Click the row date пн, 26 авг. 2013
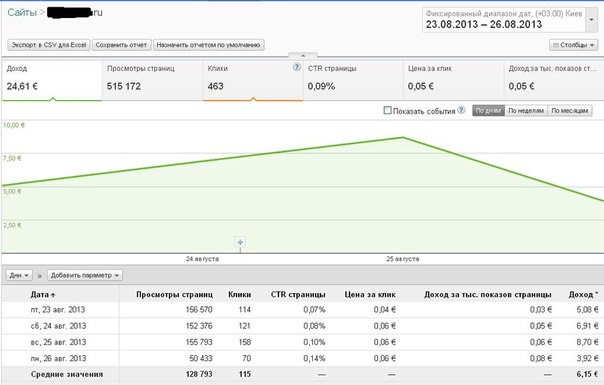The height and width of the screenshot is (385, 604). pos(58,358)
